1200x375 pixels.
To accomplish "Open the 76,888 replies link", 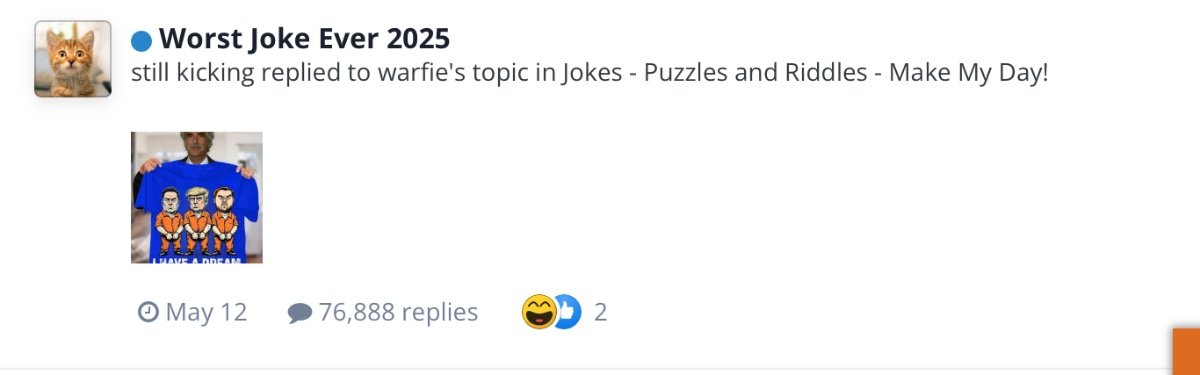I will (398, 313).
